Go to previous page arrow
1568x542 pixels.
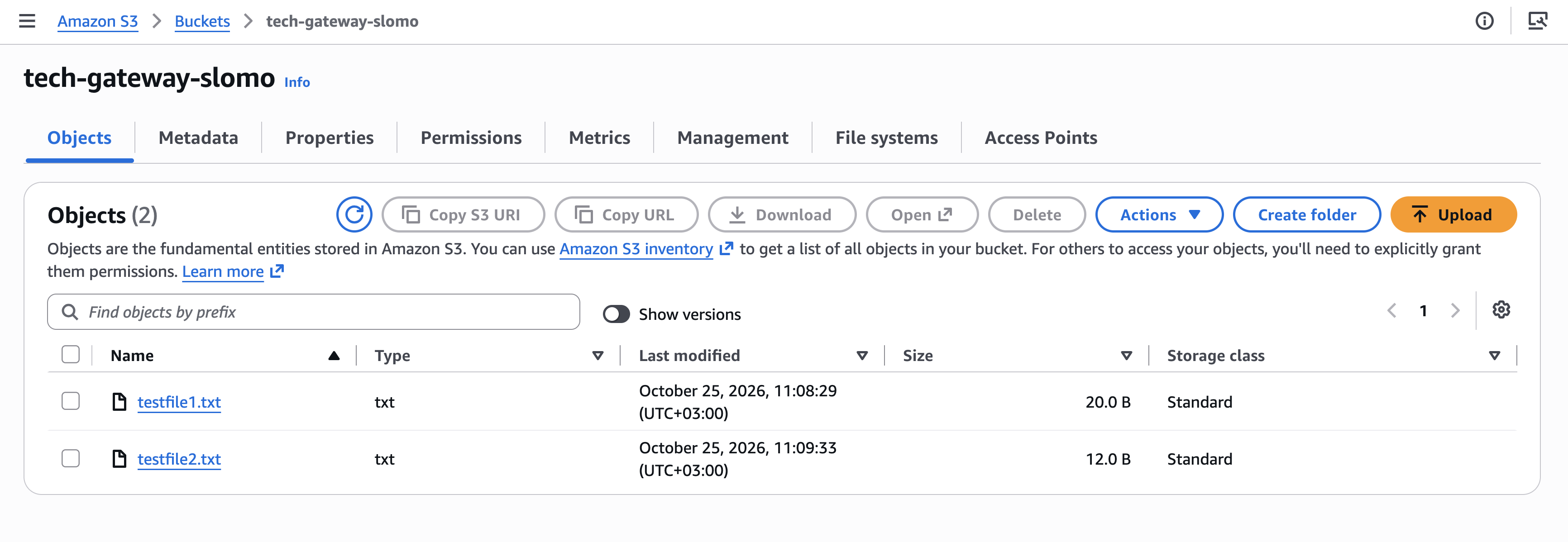(1392, 311)
